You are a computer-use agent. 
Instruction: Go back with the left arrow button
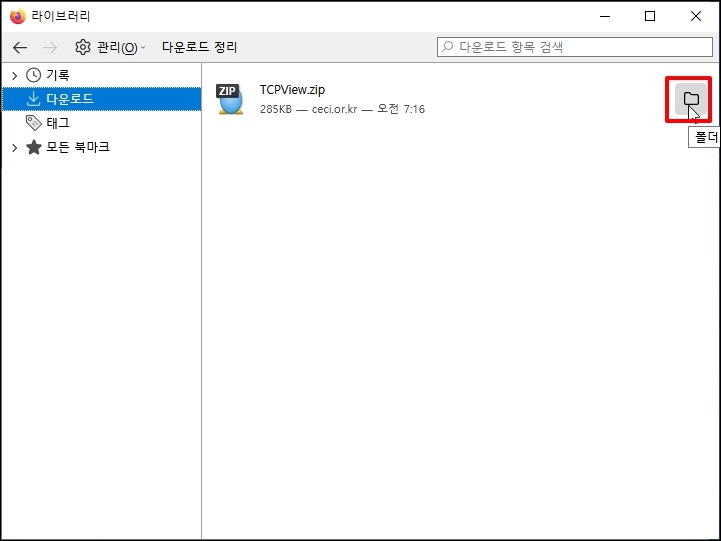pyautogui.click(x=20, y=47)
